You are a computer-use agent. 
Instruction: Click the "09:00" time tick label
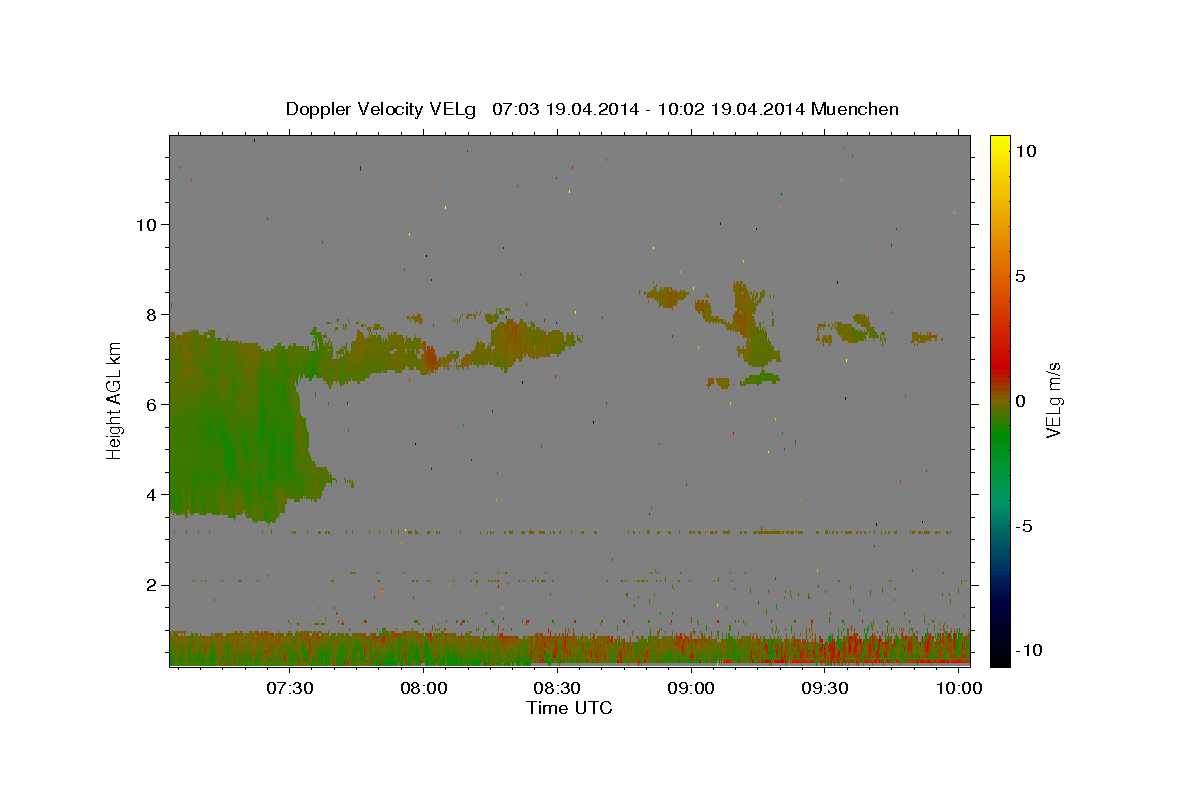pos(692,688)
